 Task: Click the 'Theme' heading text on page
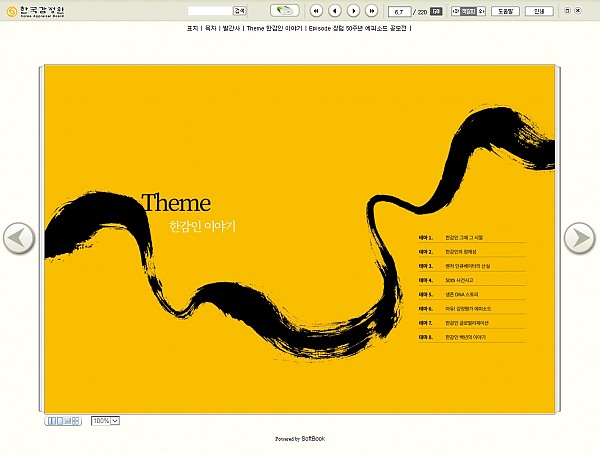coord(176,203)
